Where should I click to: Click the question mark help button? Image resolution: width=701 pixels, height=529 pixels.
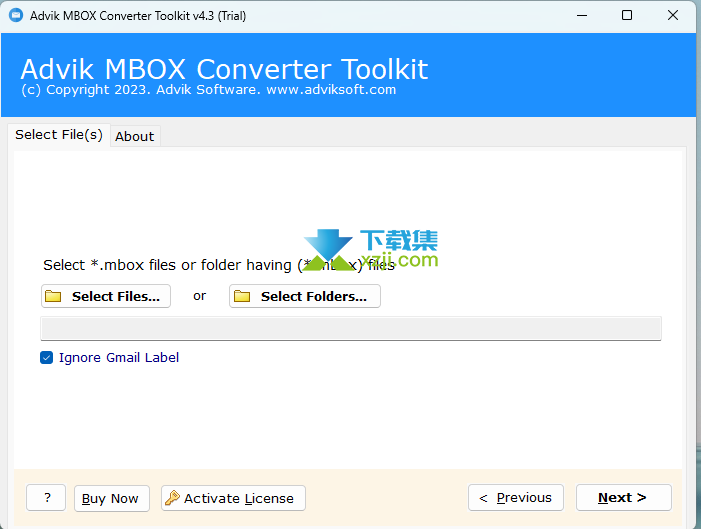coord(46,498)
